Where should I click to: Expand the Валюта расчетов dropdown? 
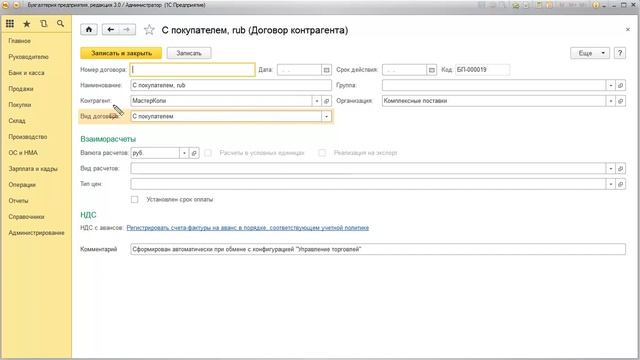184,153
